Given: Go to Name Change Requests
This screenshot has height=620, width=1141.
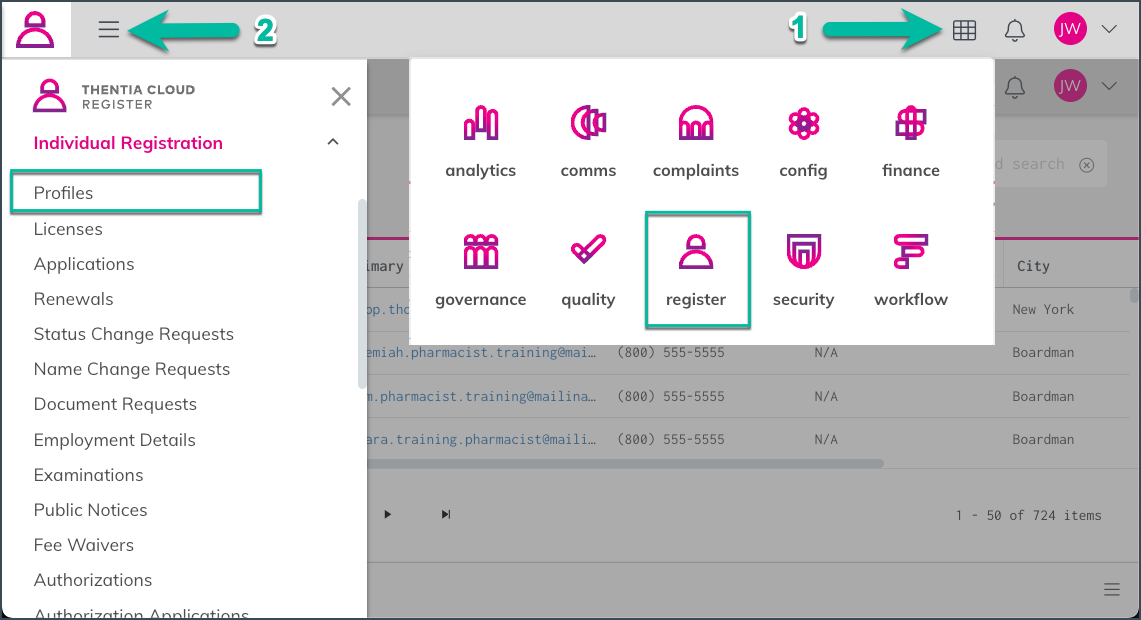Looking at the screenshot, I should (x=132, y=369).
